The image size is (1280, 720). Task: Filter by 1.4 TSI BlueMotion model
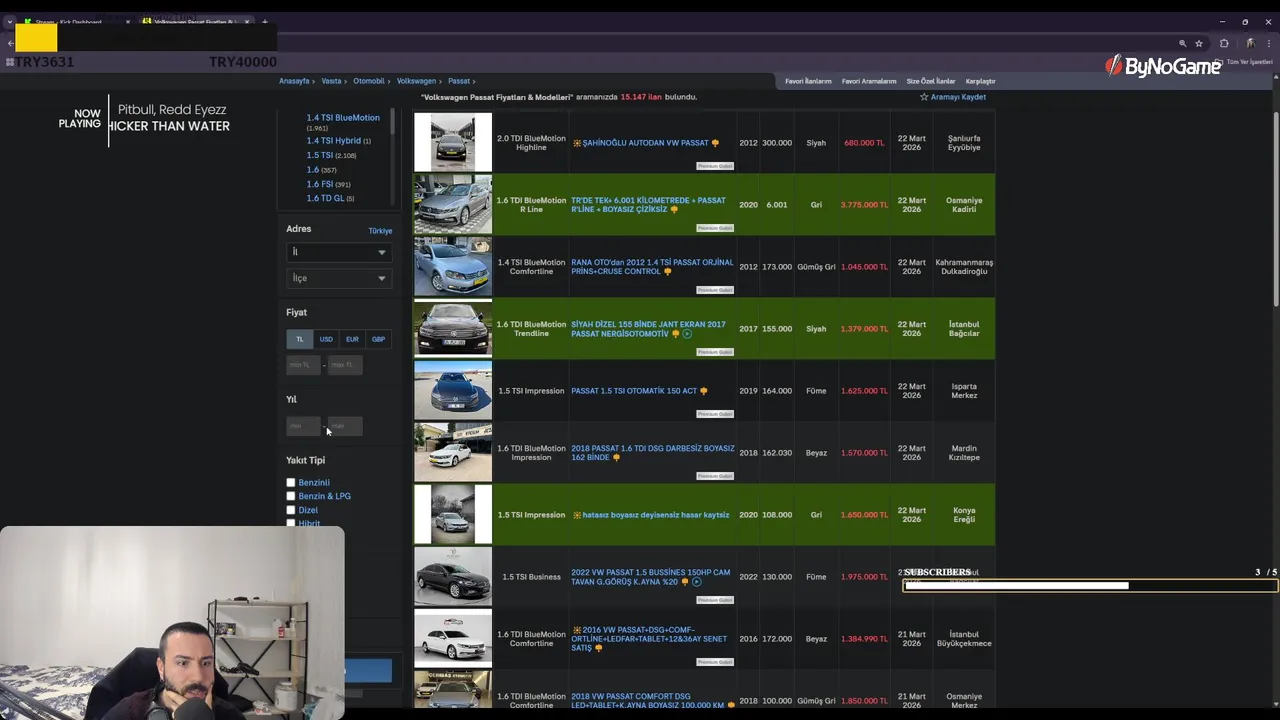pos(343,118)
